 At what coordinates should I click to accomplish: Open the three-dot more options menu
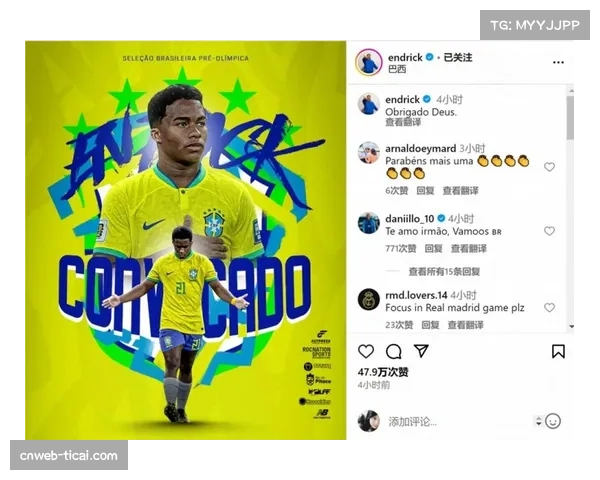pyautogui.click(x=558, y=62)
